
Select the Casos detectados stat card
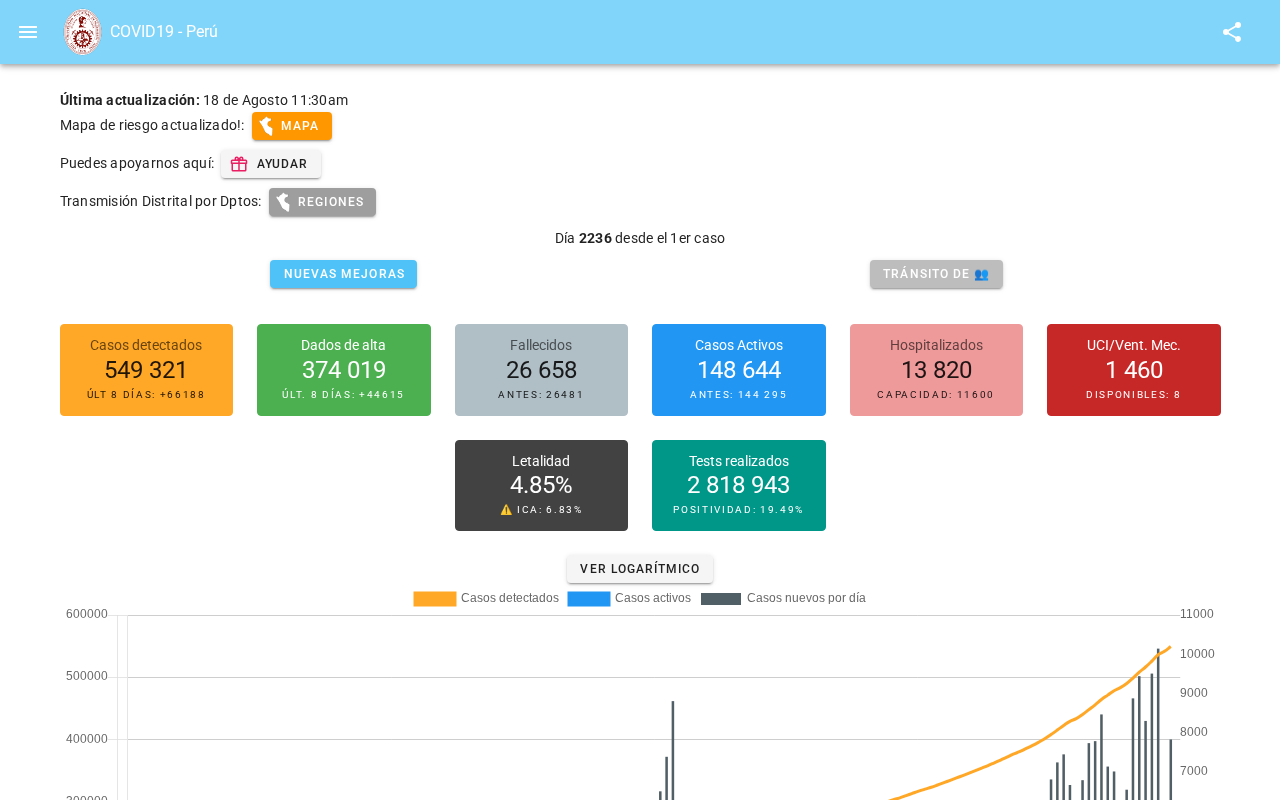(146, 370)
